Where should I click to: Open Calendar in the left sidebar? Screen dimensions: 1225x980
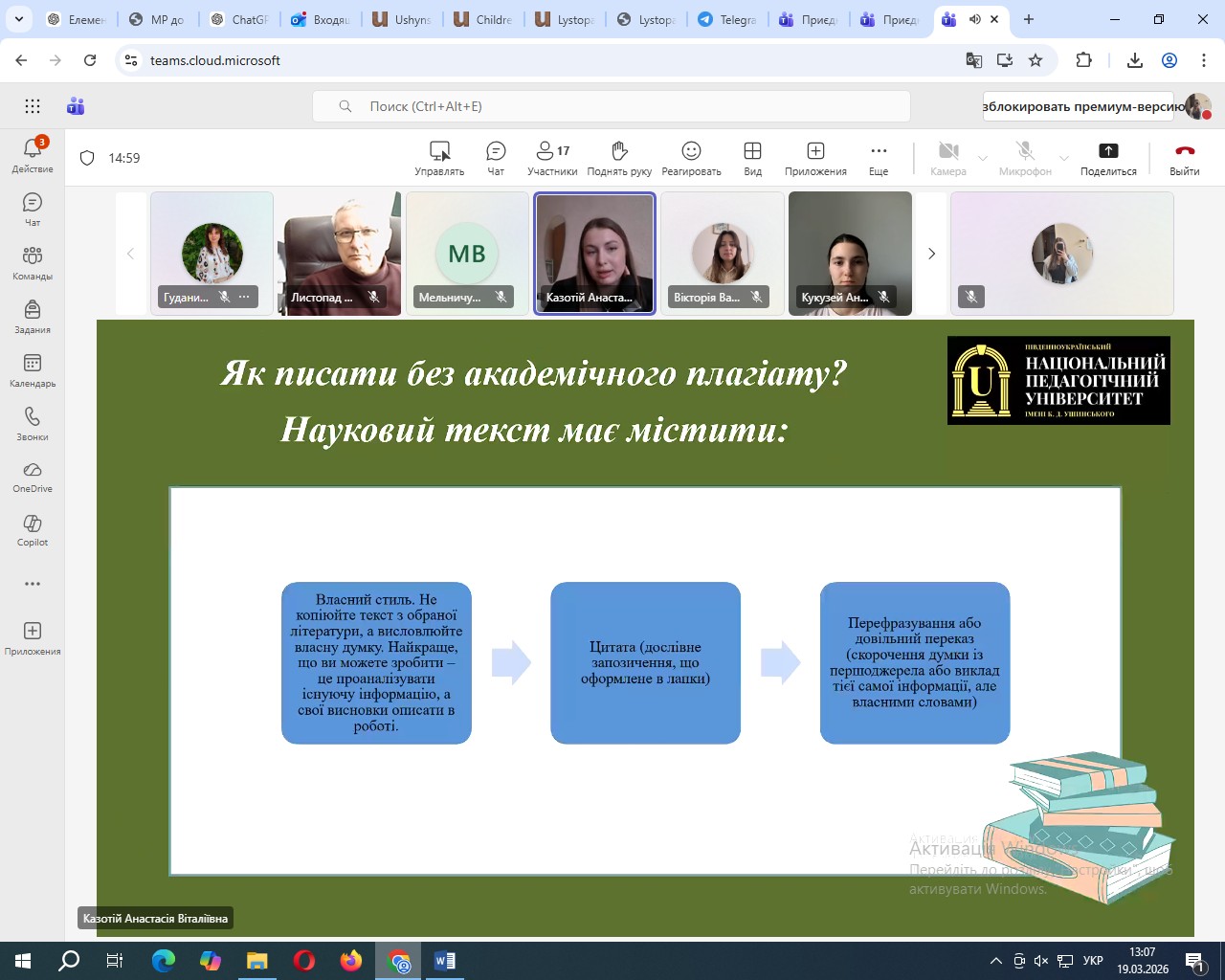click(x=33, y=370)
